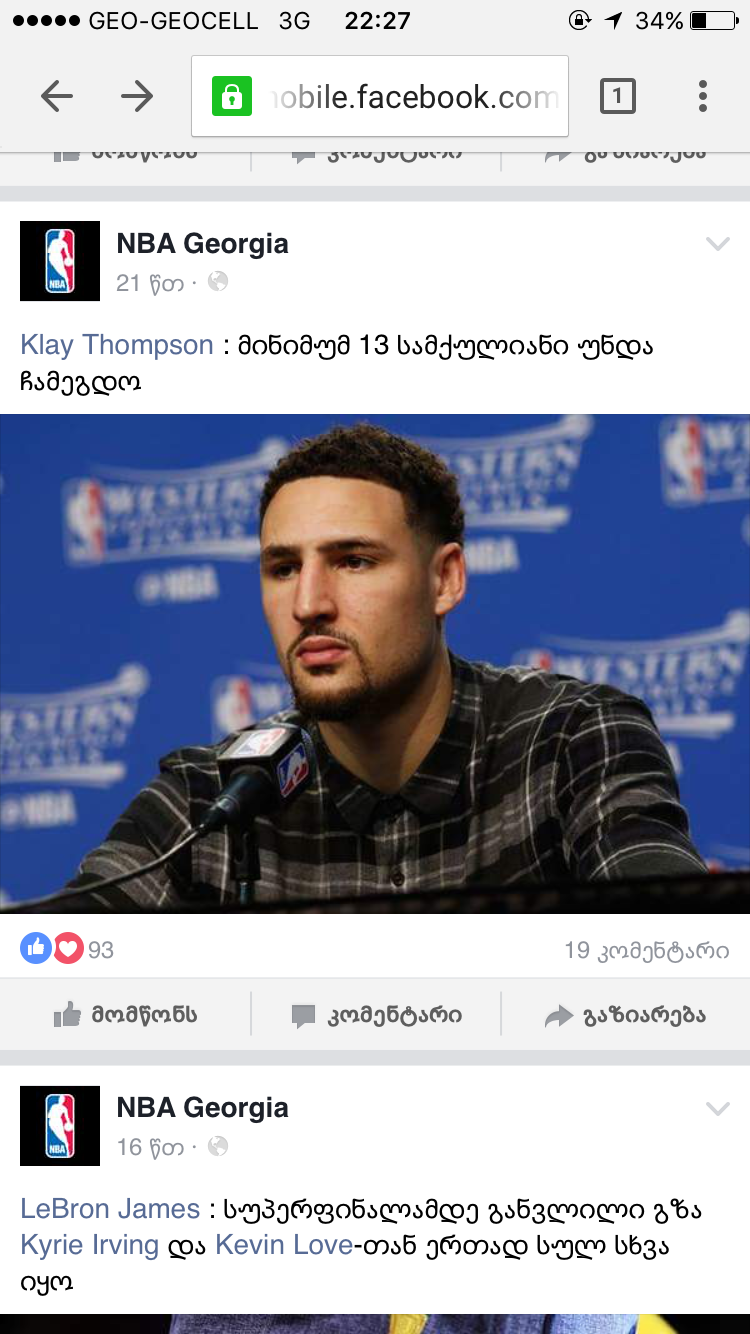750x1334 pixels.
Task: Open Kyrie Irving tagged profile link
Action: [x=90, y=1245]
